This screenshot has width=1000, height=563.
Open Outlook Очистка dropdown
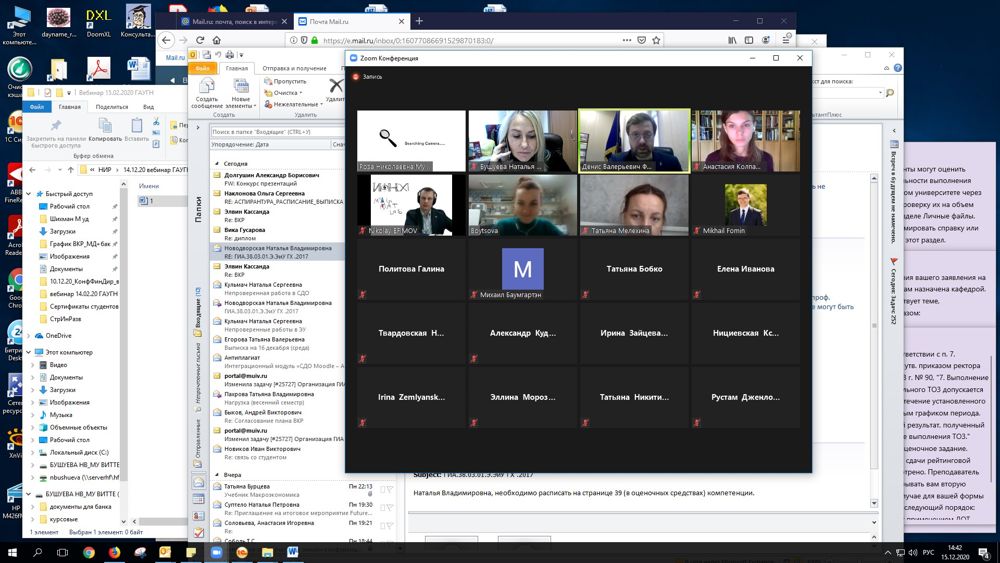point(284,93)
